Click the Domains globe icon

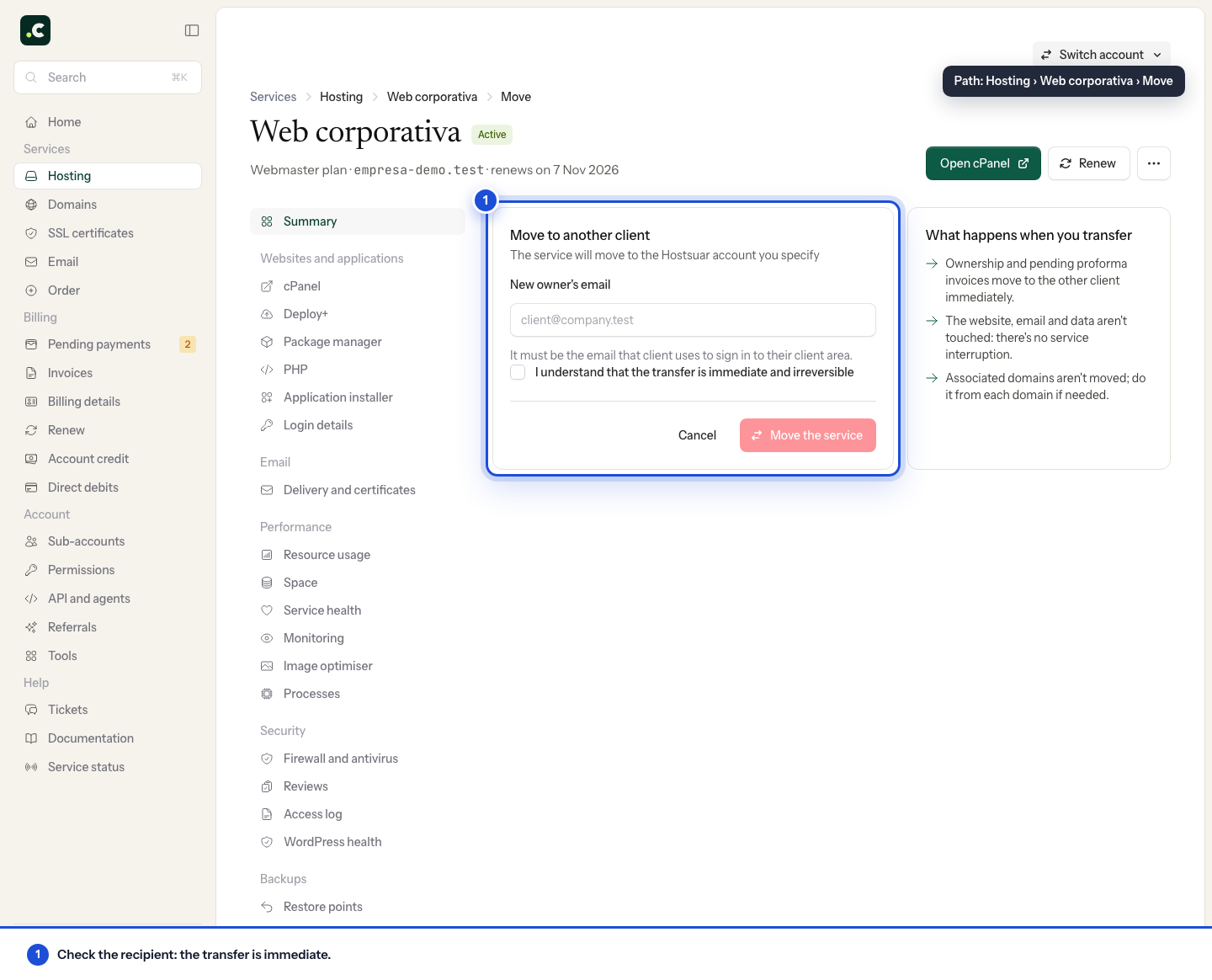click(31, 205)
